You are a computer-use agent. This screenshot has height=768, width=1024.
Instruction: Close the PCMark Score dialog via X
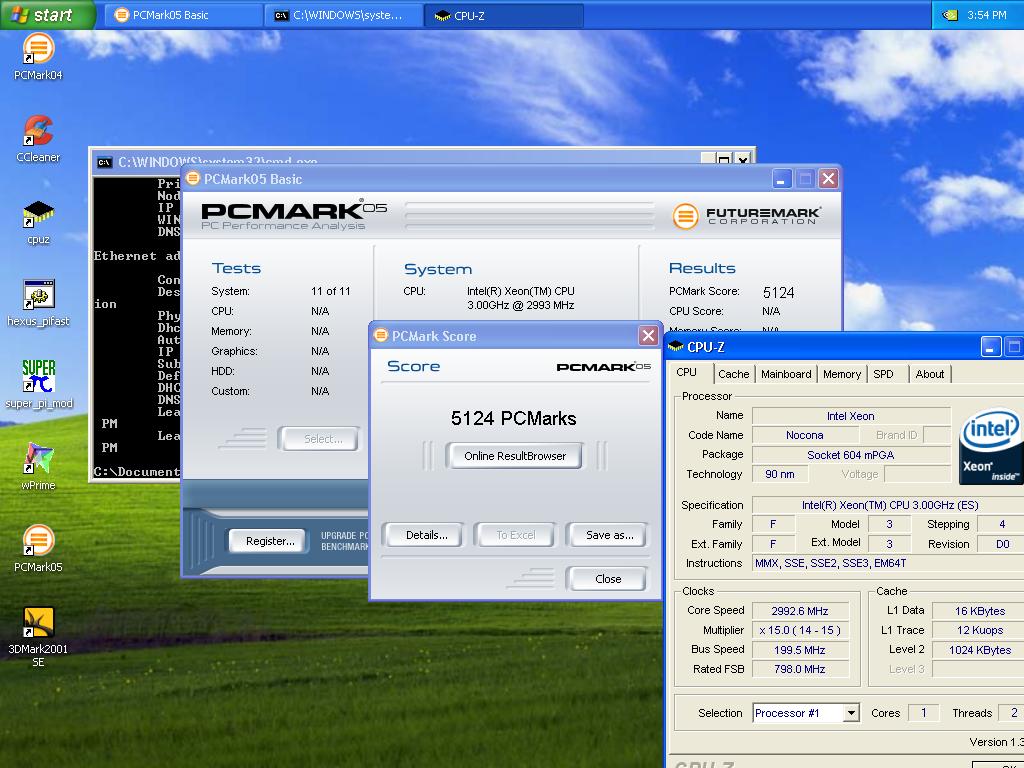click(x=648, y=336)
